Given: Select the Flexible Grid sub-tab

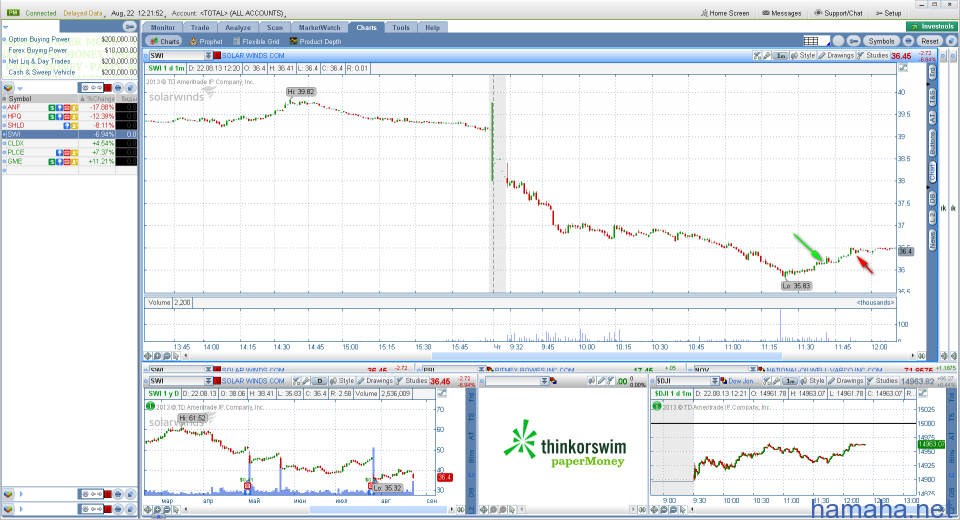Looking at the screenshot, I should (x=256, y=42).
